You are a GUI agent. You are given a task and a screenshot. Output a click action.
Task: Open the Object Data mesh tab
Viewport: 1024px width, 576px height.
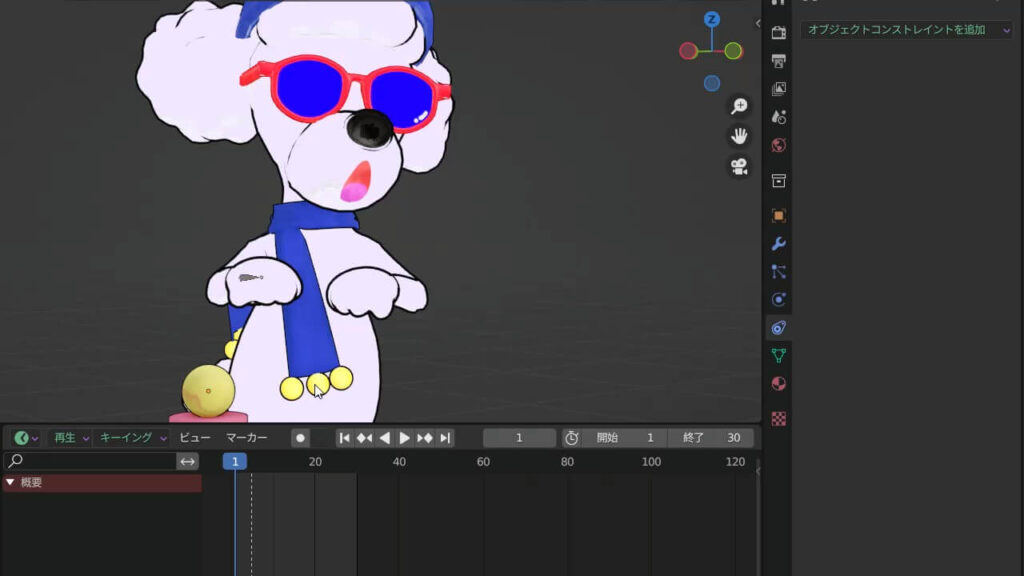778,356
